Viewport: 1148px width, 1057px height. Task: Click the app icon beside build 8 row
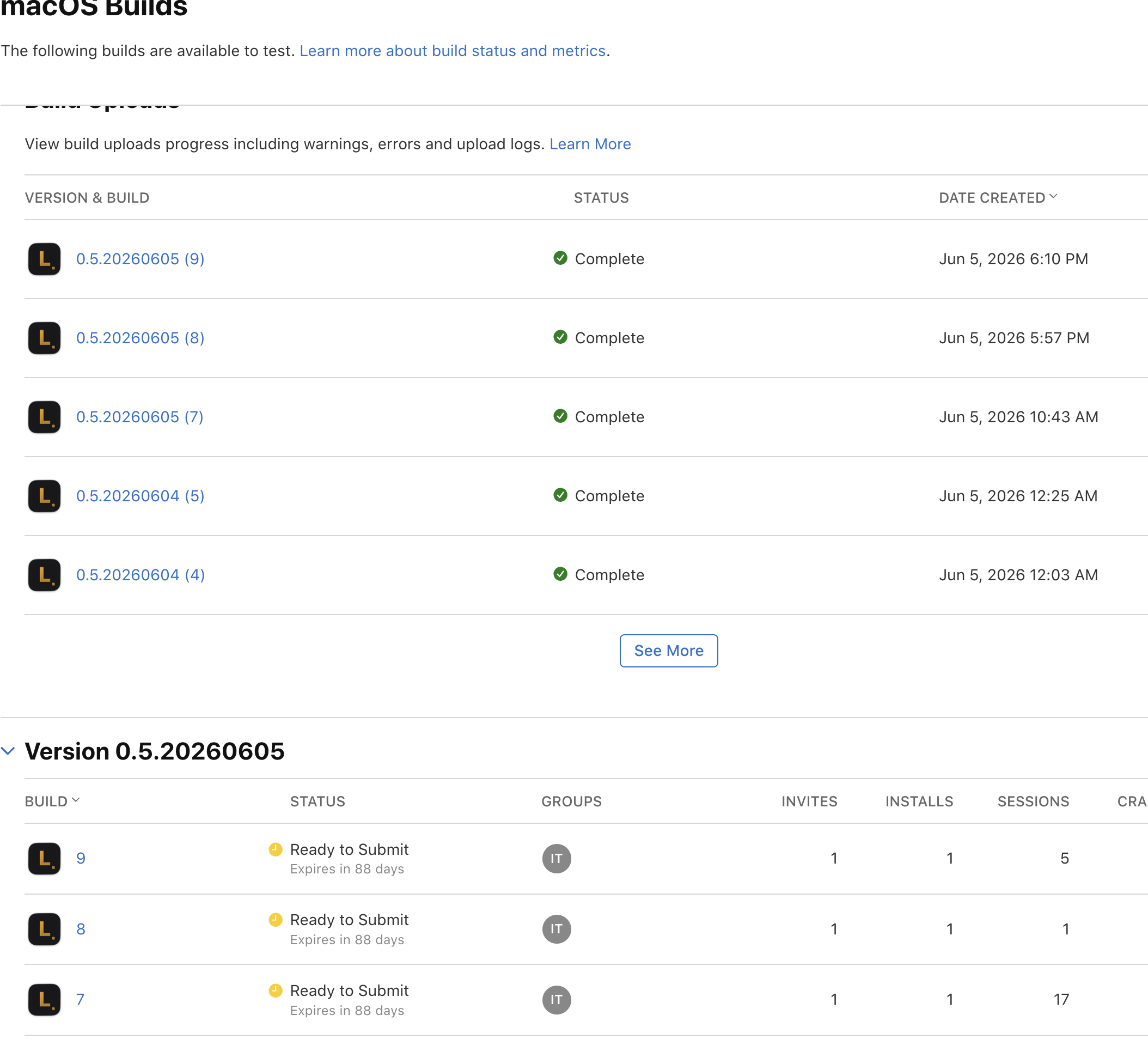[x=45, y=930]
